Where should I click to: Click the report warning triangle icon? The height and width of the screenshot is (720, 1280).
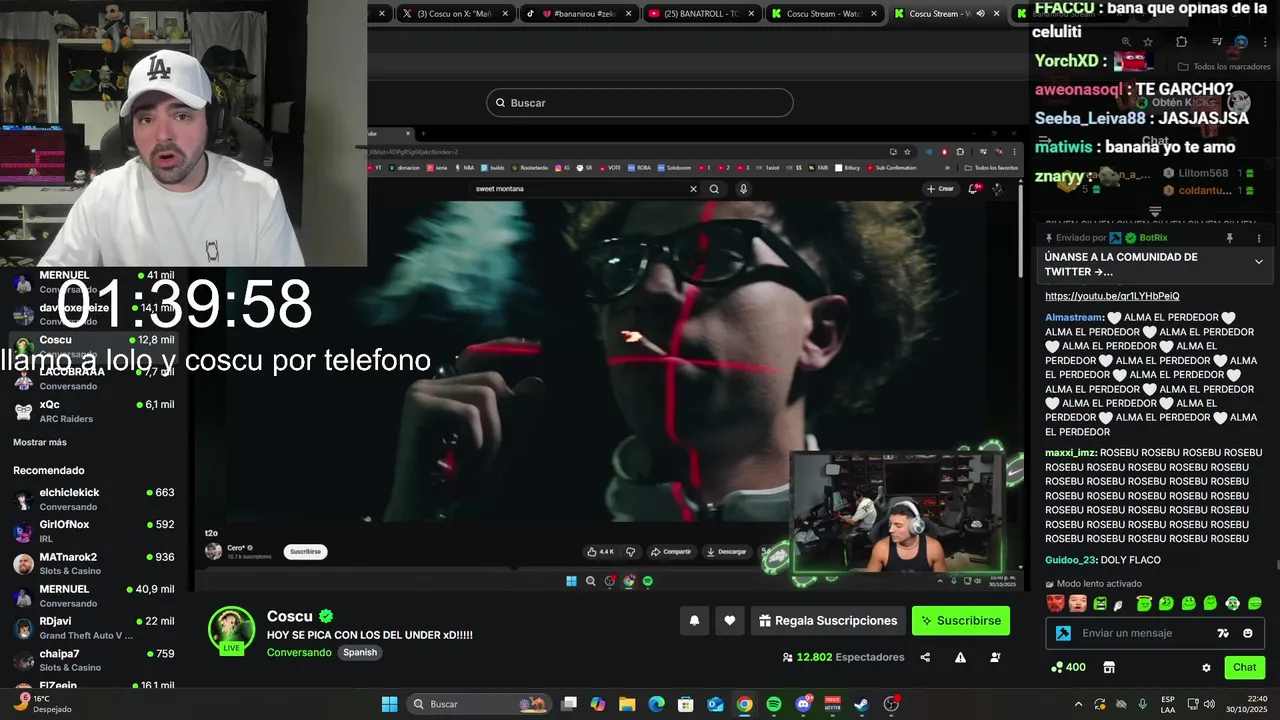click(960, 657)
